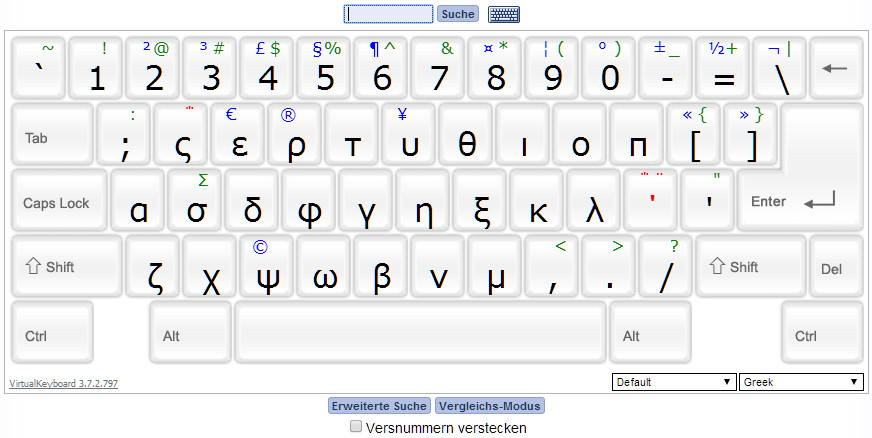
Task: Click the left Shift key
Action: pyautogui.click(x=67, y=266)
